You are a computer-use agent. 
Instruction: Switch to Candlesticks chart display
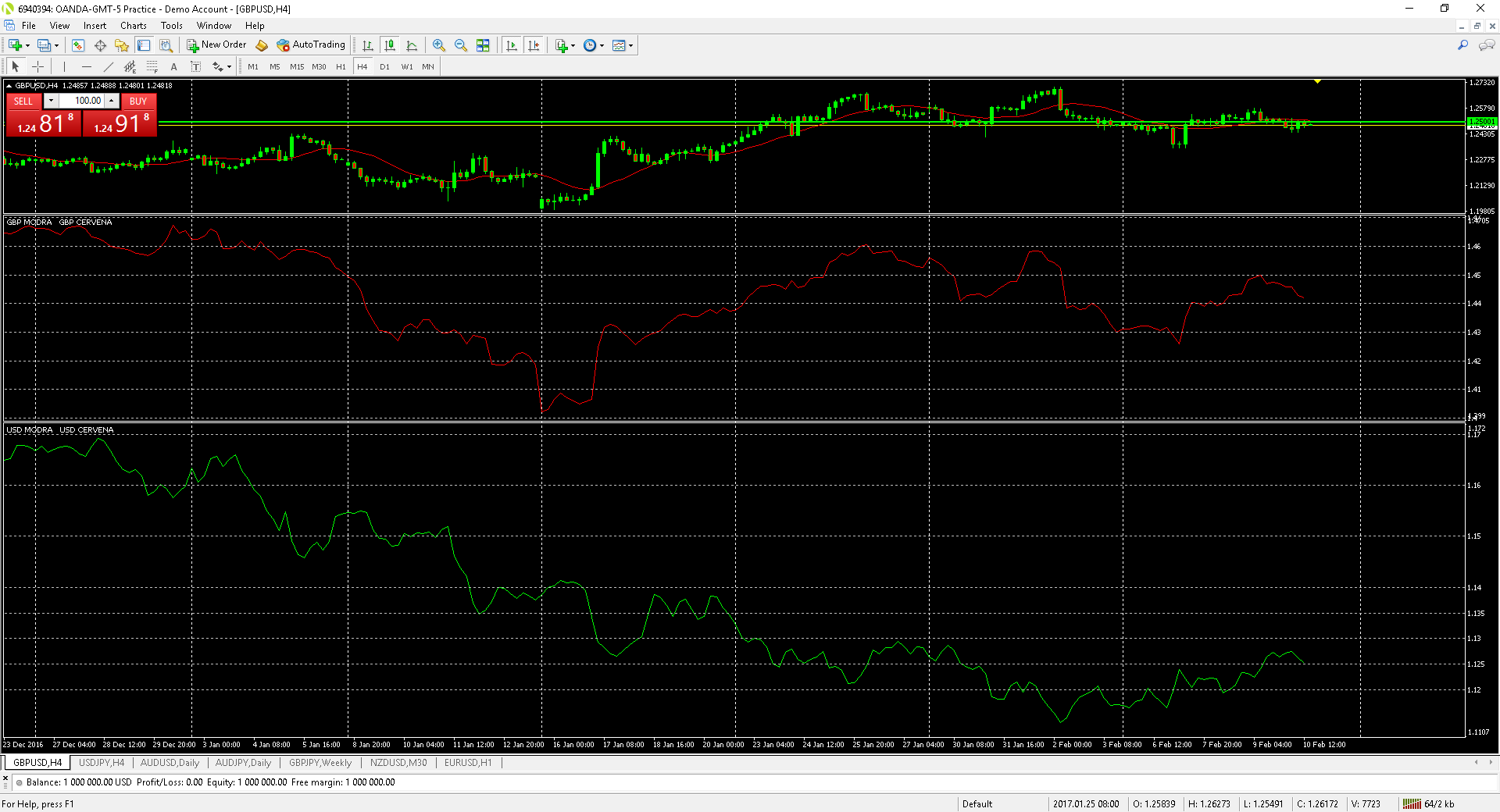pos(390,45)
